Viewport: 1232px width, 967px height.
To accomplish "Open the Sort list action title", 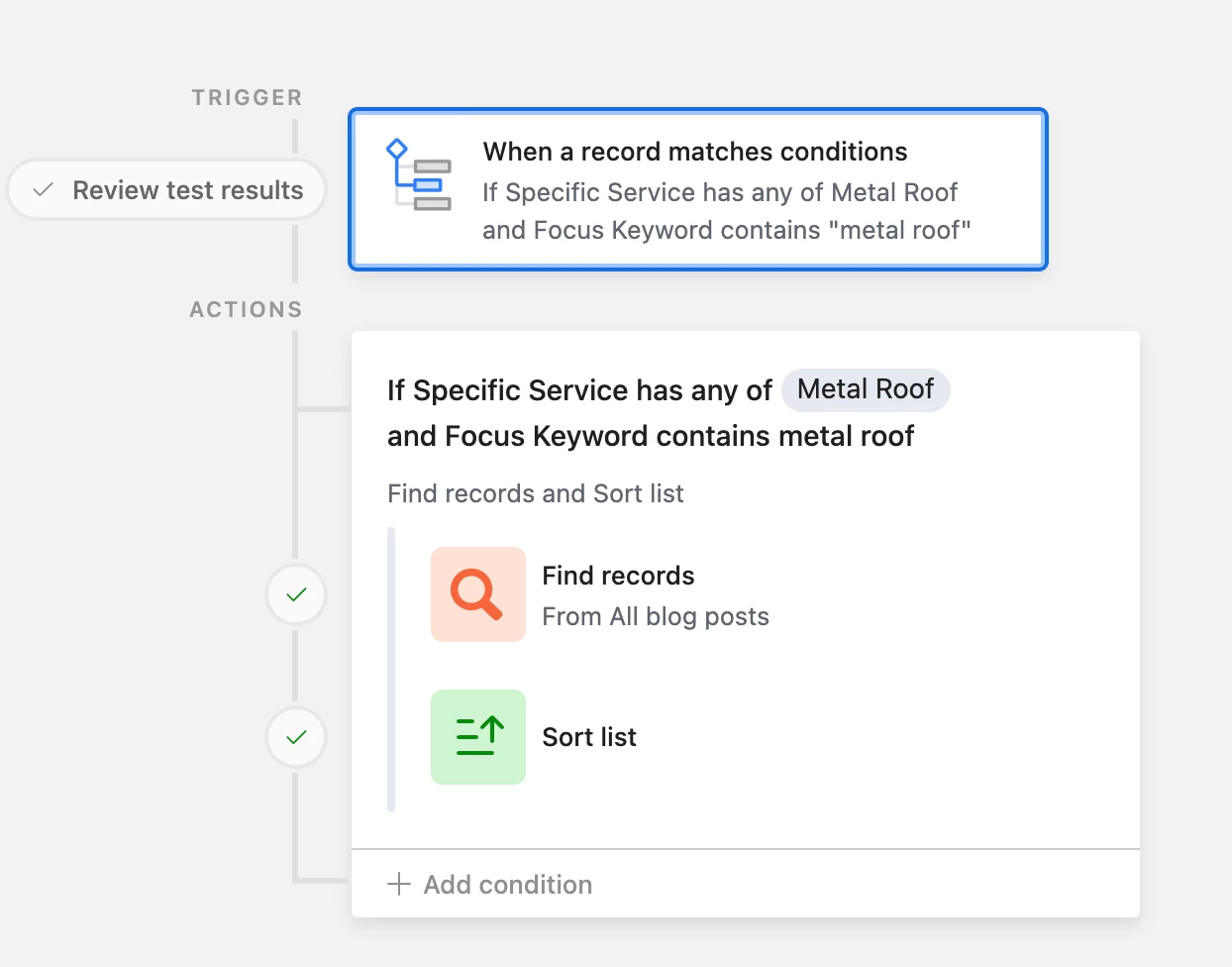I will (589, 737).
